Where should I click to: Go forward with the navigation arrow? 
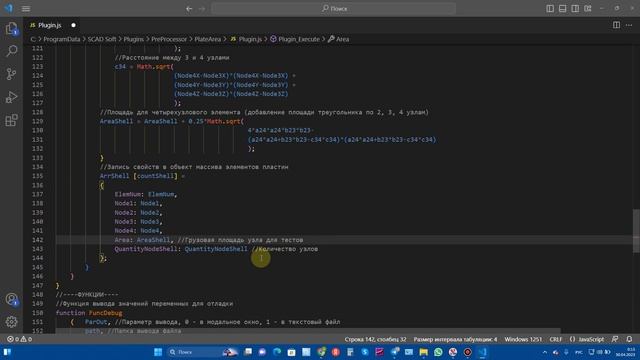click(202, 9)
